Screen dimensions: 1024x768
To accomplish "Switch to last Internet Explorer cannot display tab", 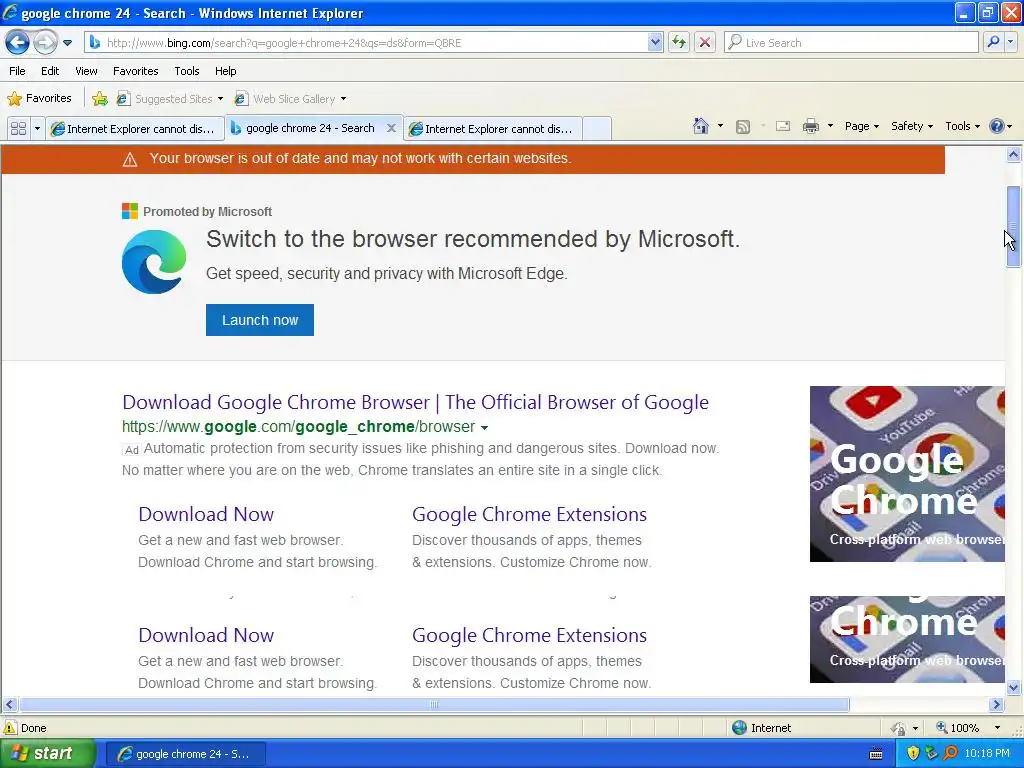I will point(492,129).
